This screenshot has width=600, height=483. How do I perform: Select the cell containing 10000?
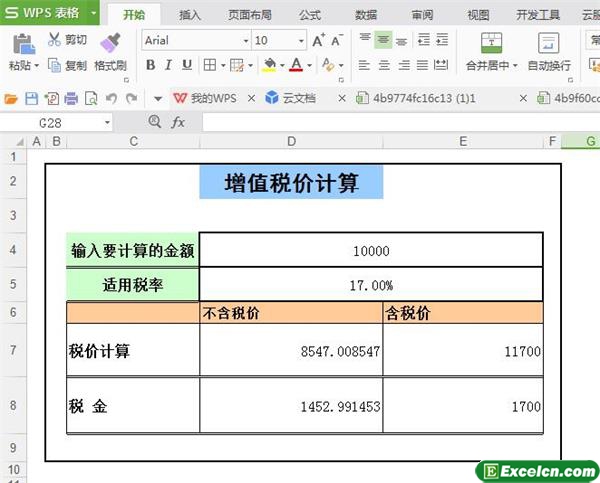[371, 251]
